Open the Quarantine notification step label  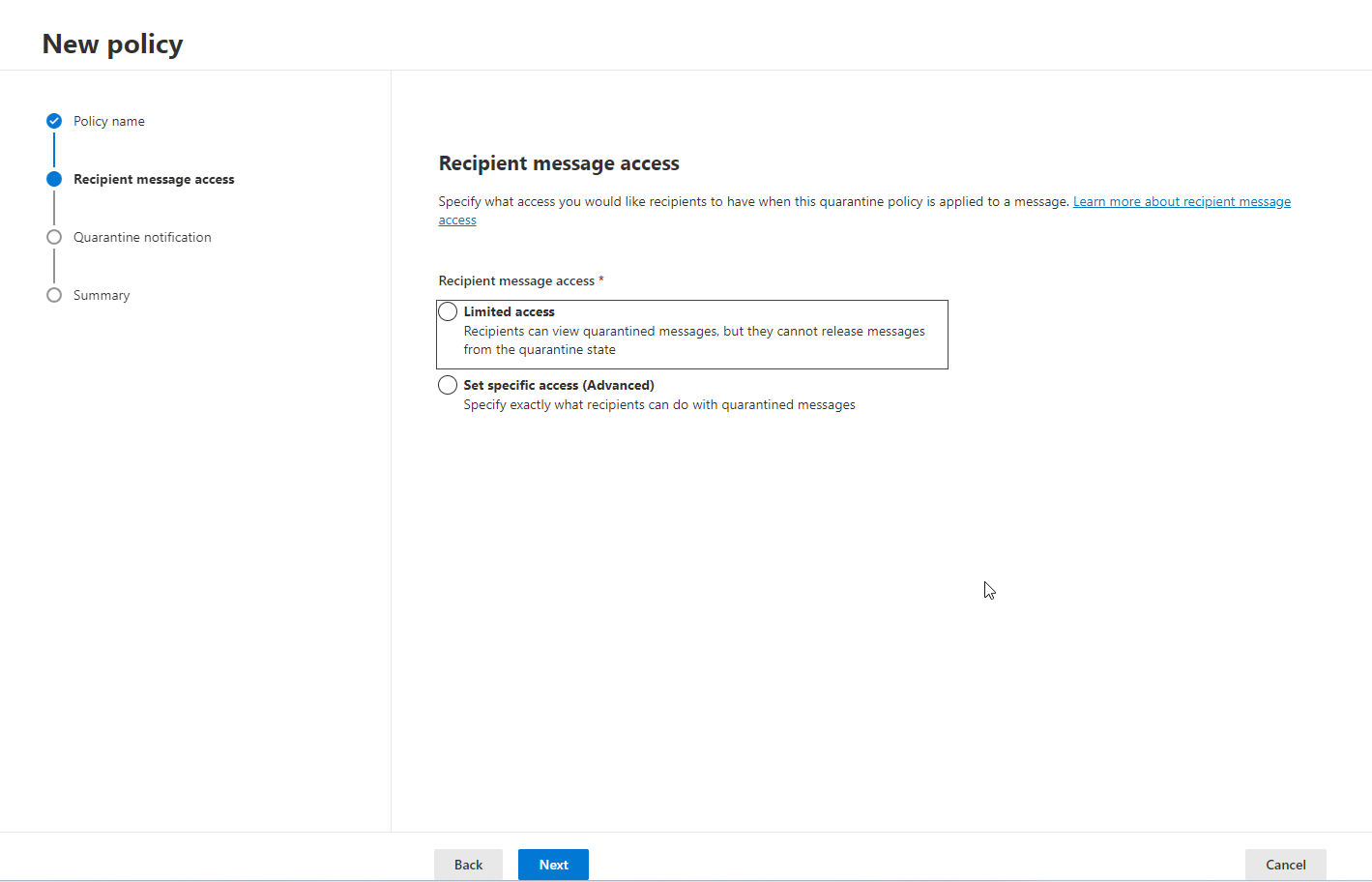[x=142, y=237]
